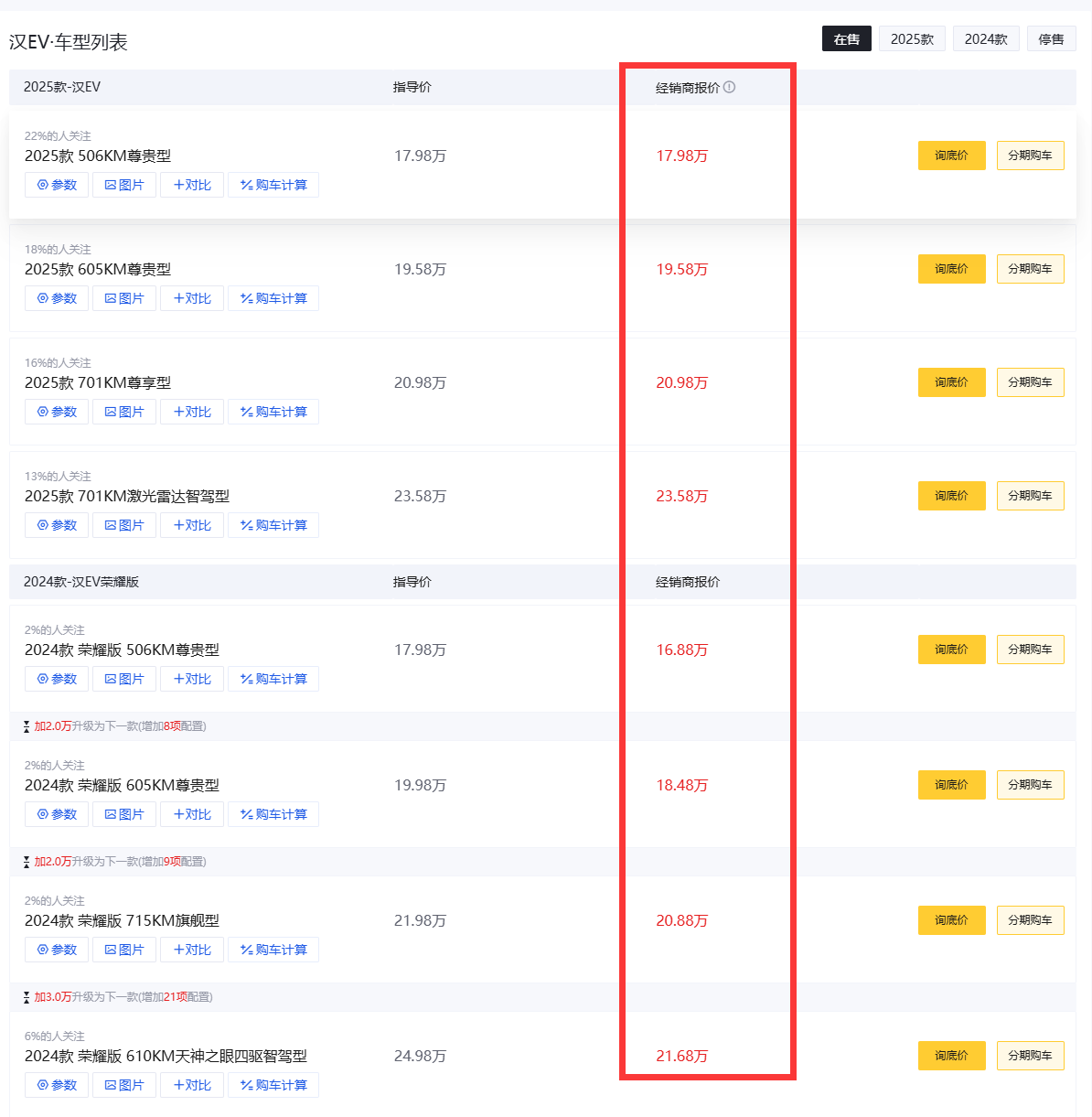This screenshot has width=1092, height=1117.
Task: Add 2025款 605KM尊贵型 to 对比
Action: coord(192,298)
